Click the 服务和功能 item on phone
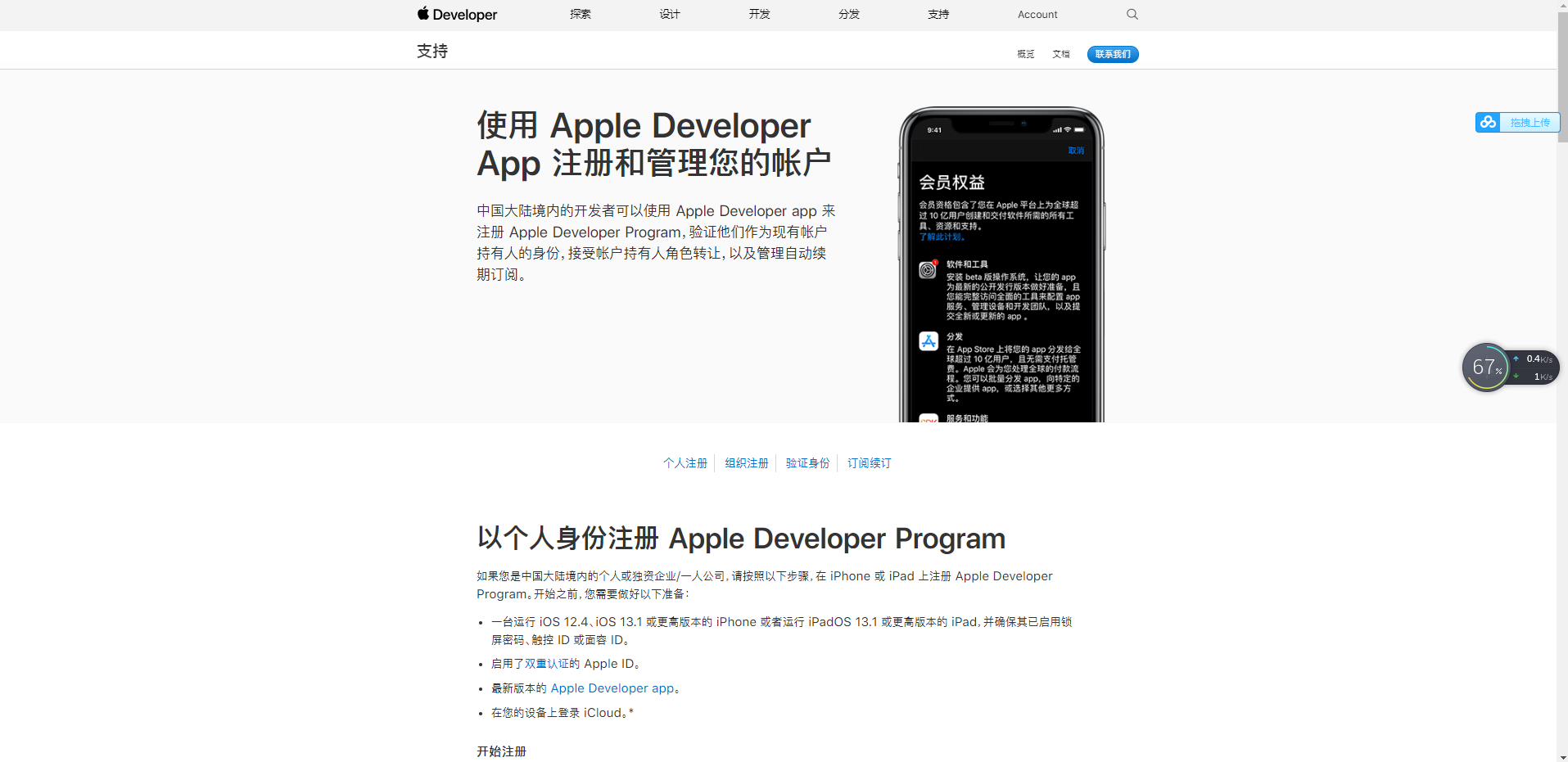Image resolution: width=1568 pixels, height=762 pixels. point(967,418)
